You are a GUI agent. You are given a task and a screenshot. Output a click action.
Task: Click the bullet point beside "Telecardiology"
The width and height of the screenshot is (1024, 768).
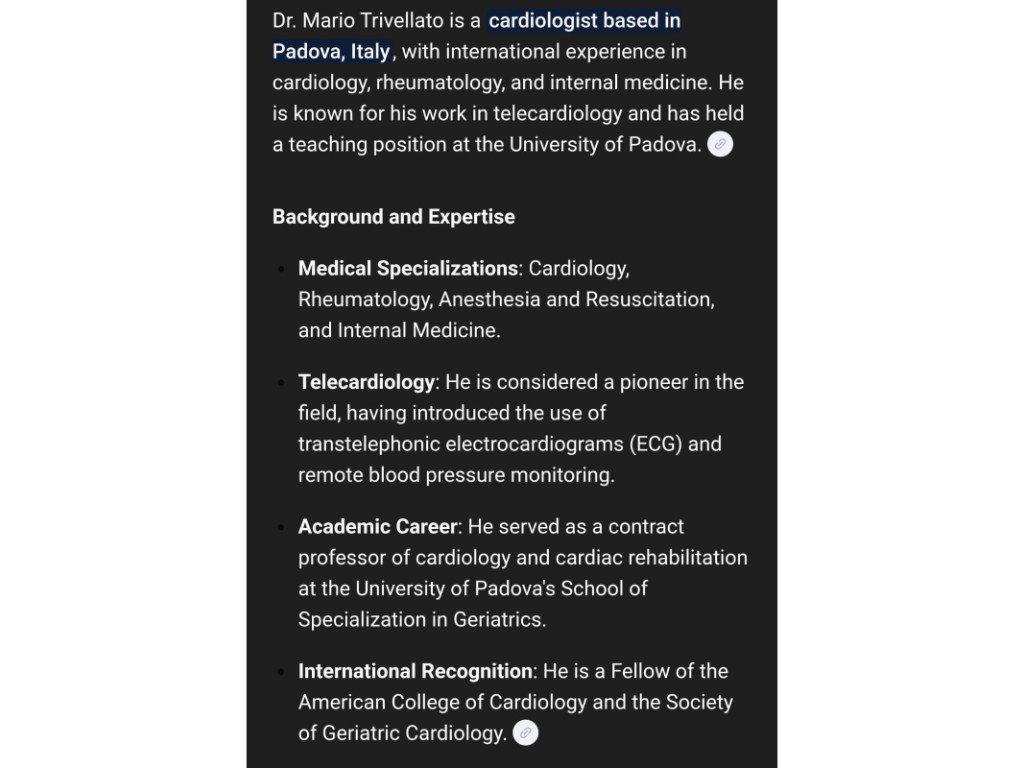[282, 383]
